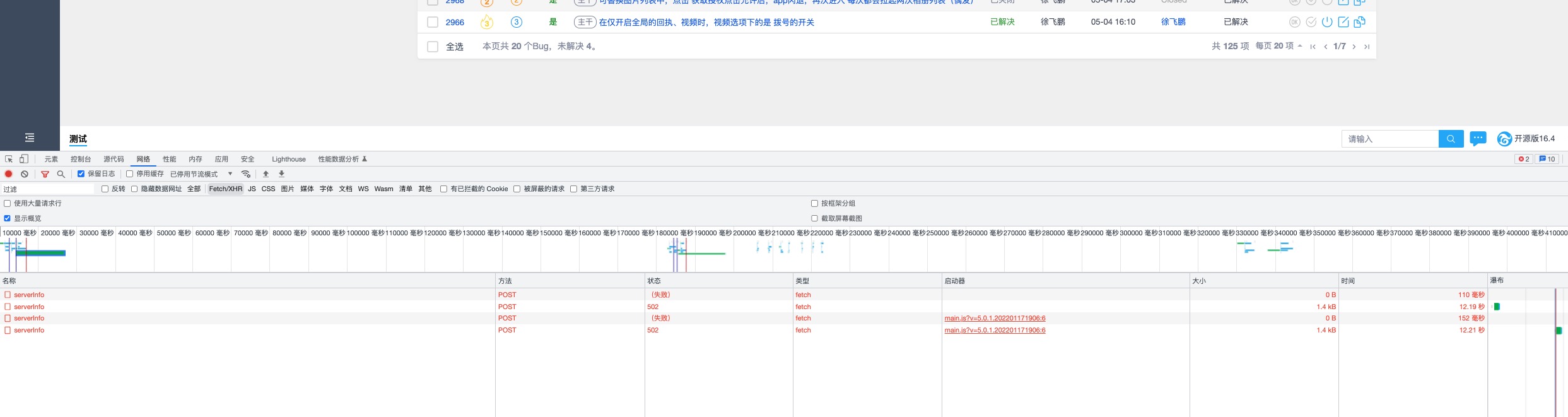
Task: Open the 已停用节流模式 throttling dropdown
Action: pyautogui.click(x=201, y=174)
